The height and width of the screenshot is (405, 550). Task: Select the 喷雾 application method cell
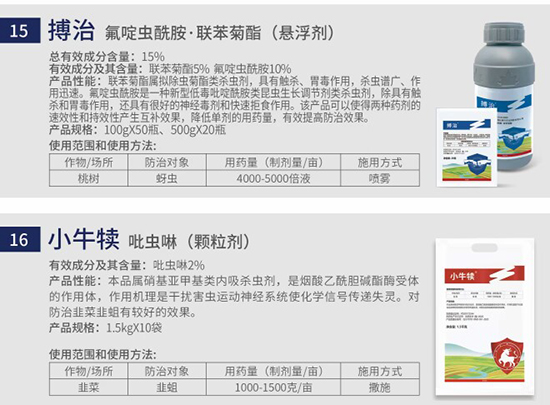point(380,178)
